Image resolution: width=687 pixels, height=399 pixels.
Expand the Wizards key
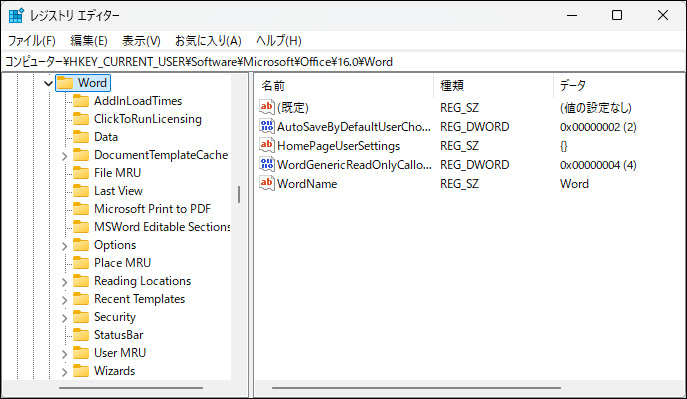64,372
